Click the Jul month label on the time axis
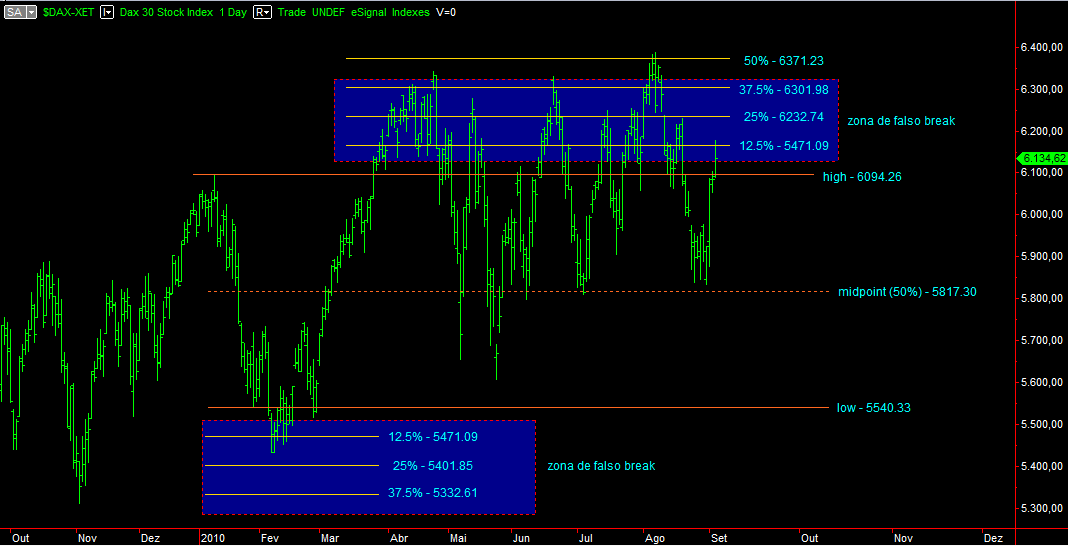This screenshot has height=546, width=1068. click(586, 539)
